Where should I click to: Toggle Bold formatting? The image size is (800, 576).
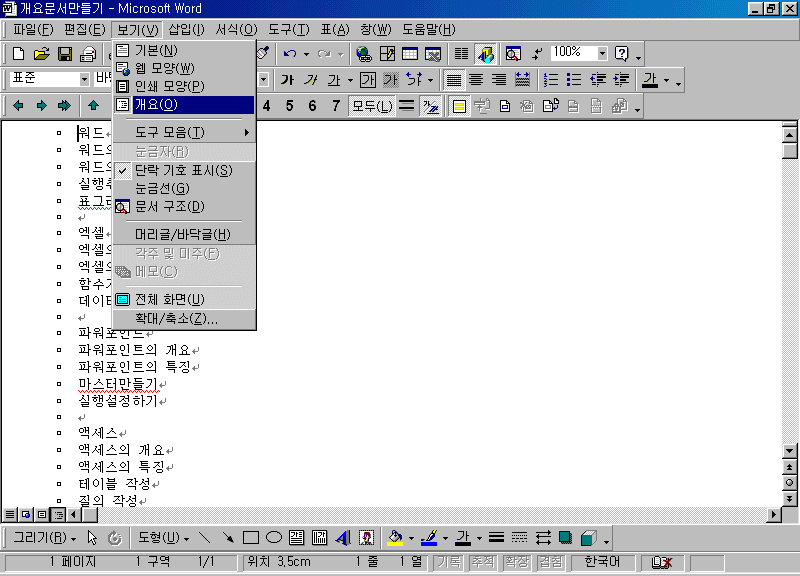tap(287, 80)
